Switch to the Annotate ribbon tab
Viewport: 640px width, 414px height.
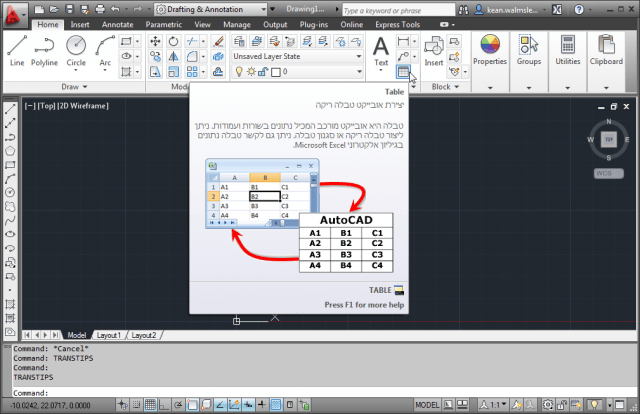point(118,25)
